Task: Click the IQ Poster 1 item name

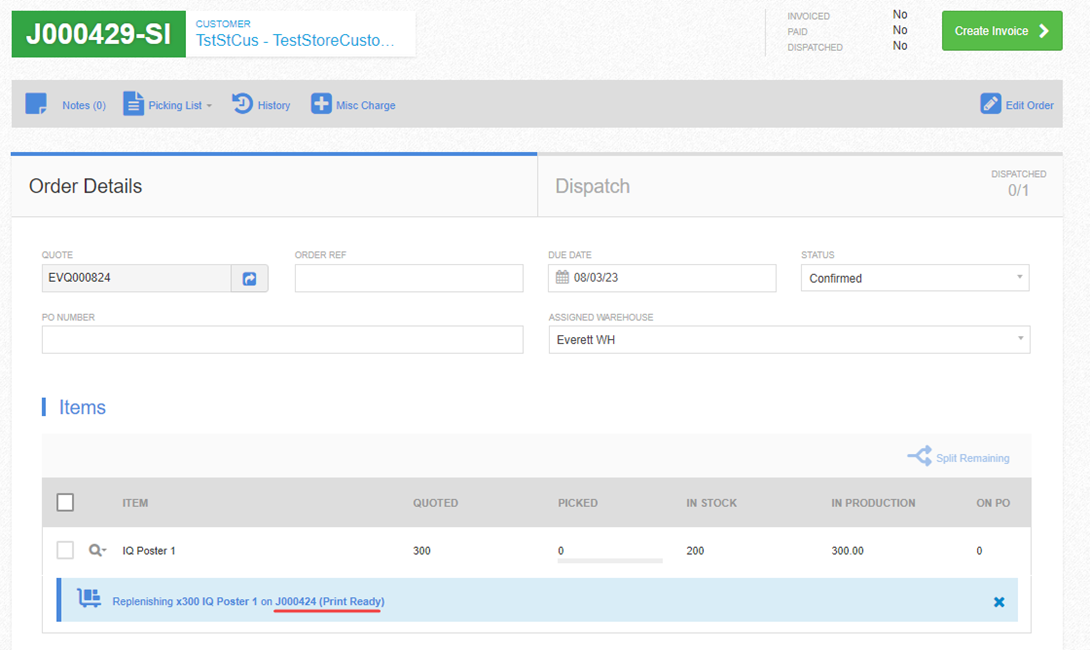Action: [x=149, y=551]
